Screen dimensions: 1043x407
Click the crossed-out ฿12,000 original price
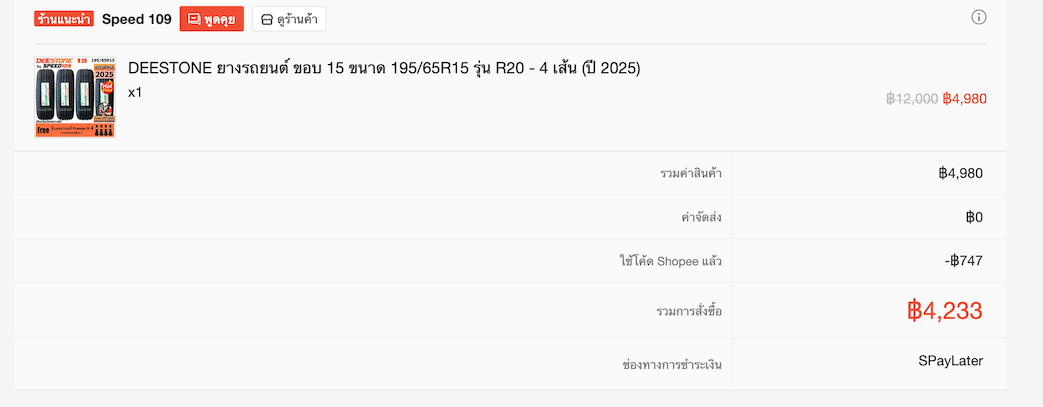tap(912, 99)
